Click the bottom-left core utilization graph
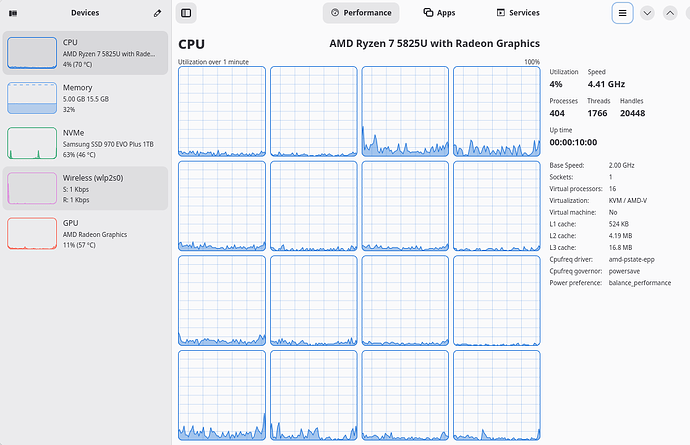The height and width of the screenshot is (445, 690). click(x=222, y=395)
